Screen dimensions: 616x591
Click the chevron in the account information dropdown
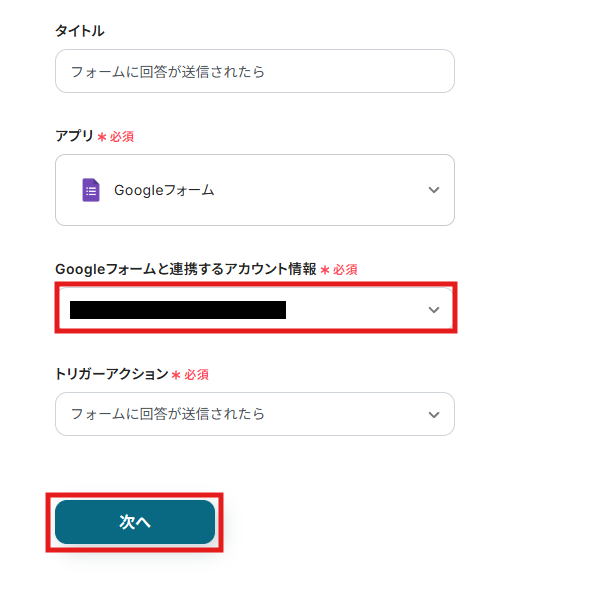(434, 310)
